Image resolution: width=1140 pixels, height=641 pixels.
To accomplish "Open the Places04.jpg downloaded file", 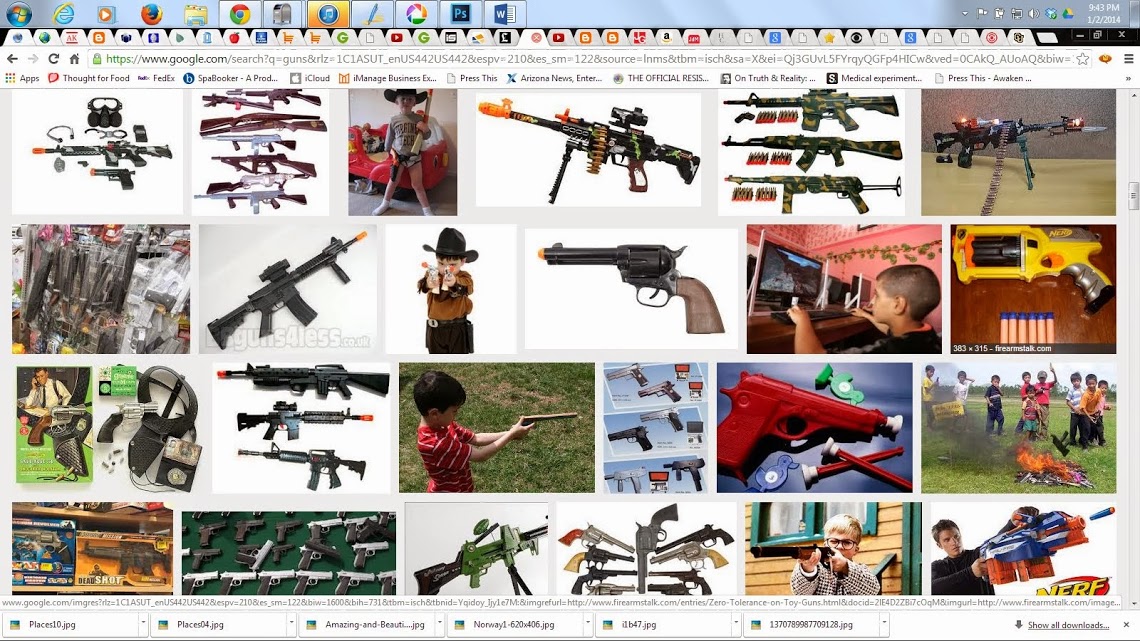I will pyautogui.click(x=200, y=625).
